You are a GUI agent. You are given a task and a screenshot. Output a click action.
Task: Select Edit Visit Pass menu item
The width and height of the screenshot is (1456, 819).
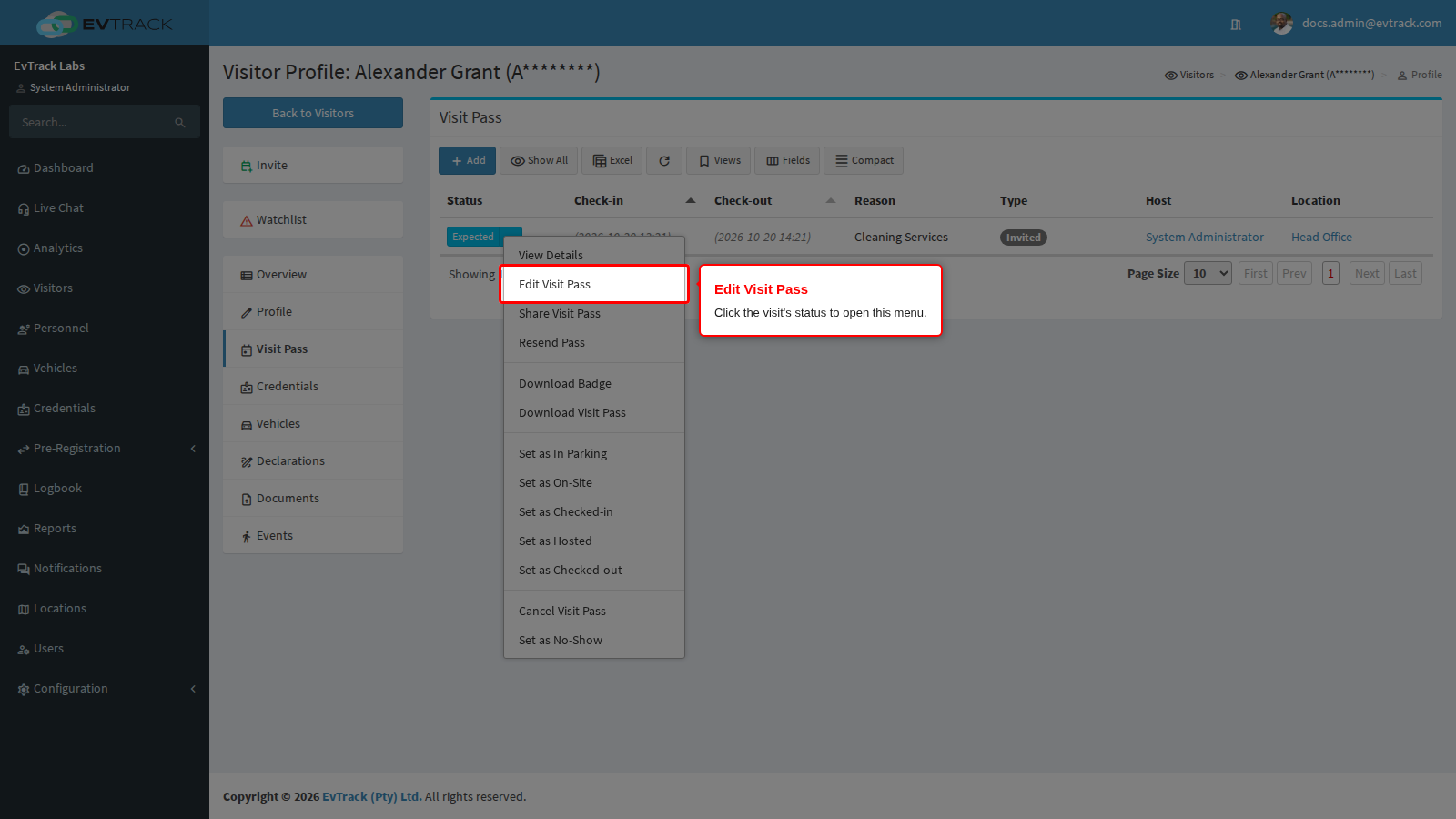[594, 285]
